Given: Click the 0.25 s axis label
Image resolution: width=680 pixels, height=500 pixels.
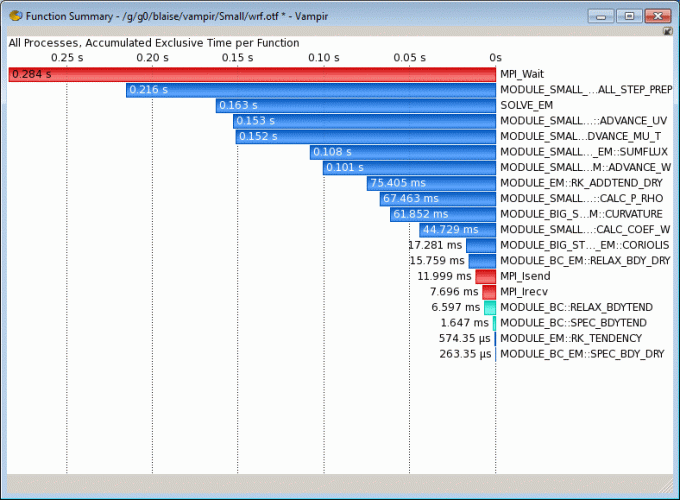Looking at the screenshot, I should (x=67, y=58).
